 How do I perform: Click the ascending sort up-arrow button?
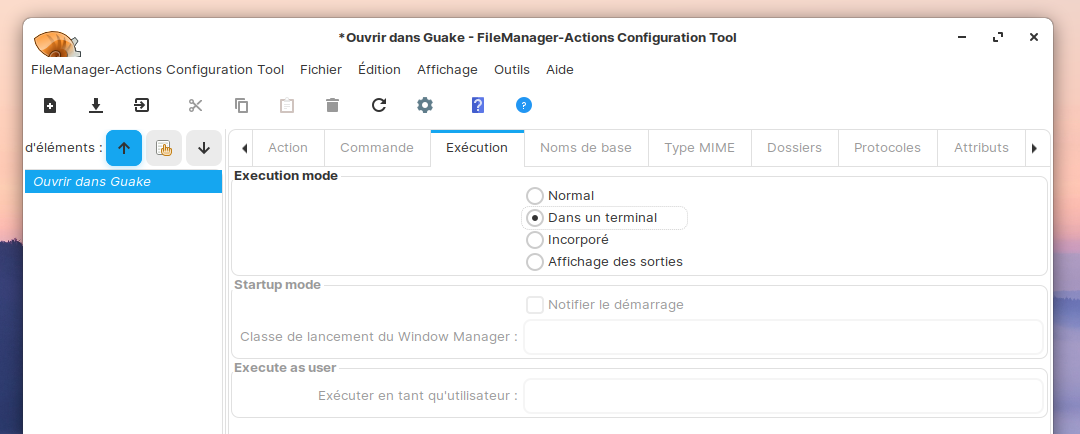124,148
